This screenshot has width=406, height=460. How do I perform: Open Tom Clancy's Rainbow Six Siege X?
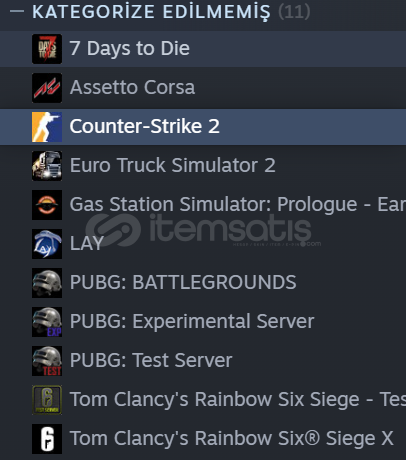[203, 439]
